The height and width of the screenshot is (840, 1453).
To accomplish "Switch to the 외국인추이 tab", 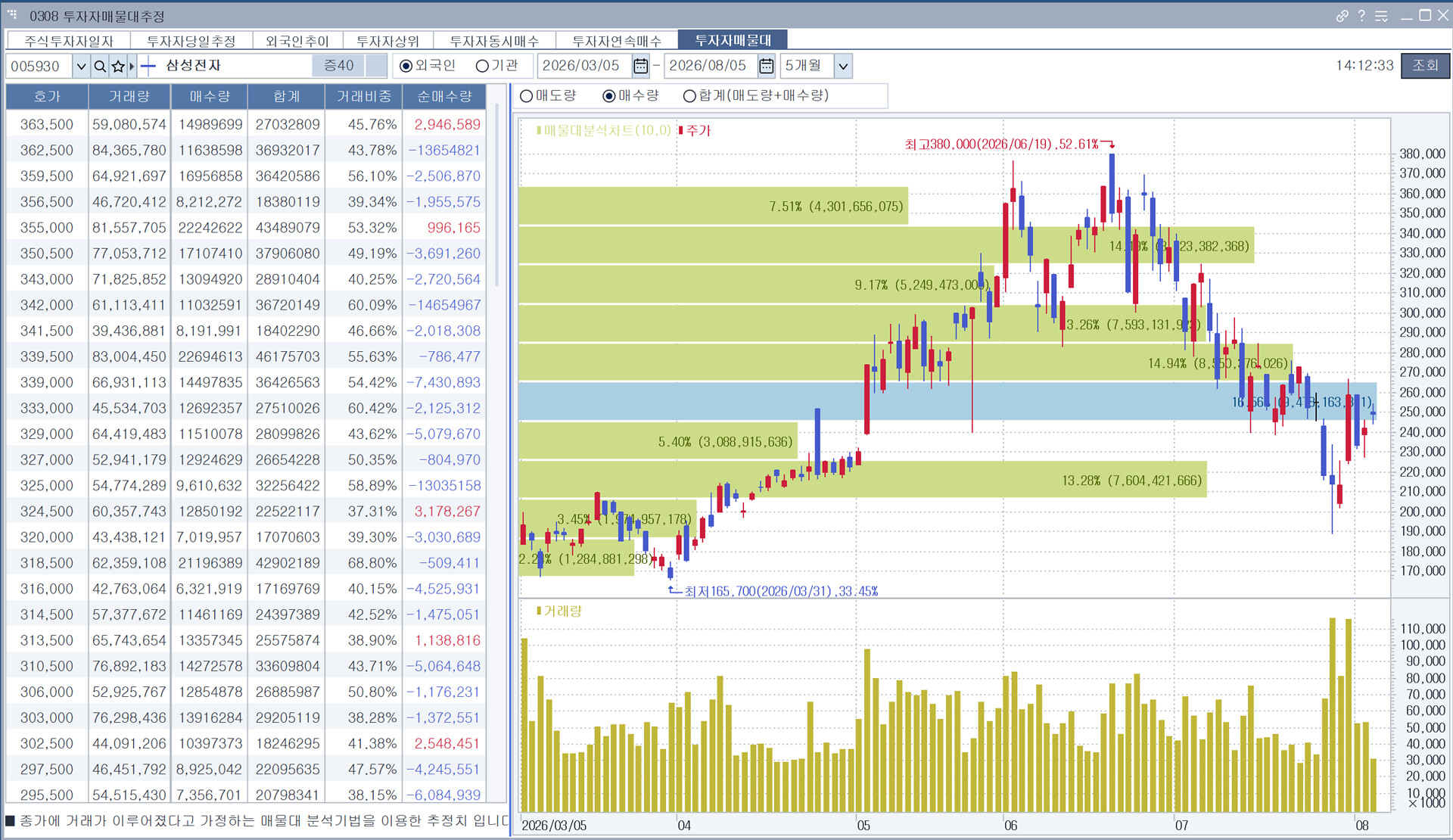I will pyautogui.click(x=297, y=41).
